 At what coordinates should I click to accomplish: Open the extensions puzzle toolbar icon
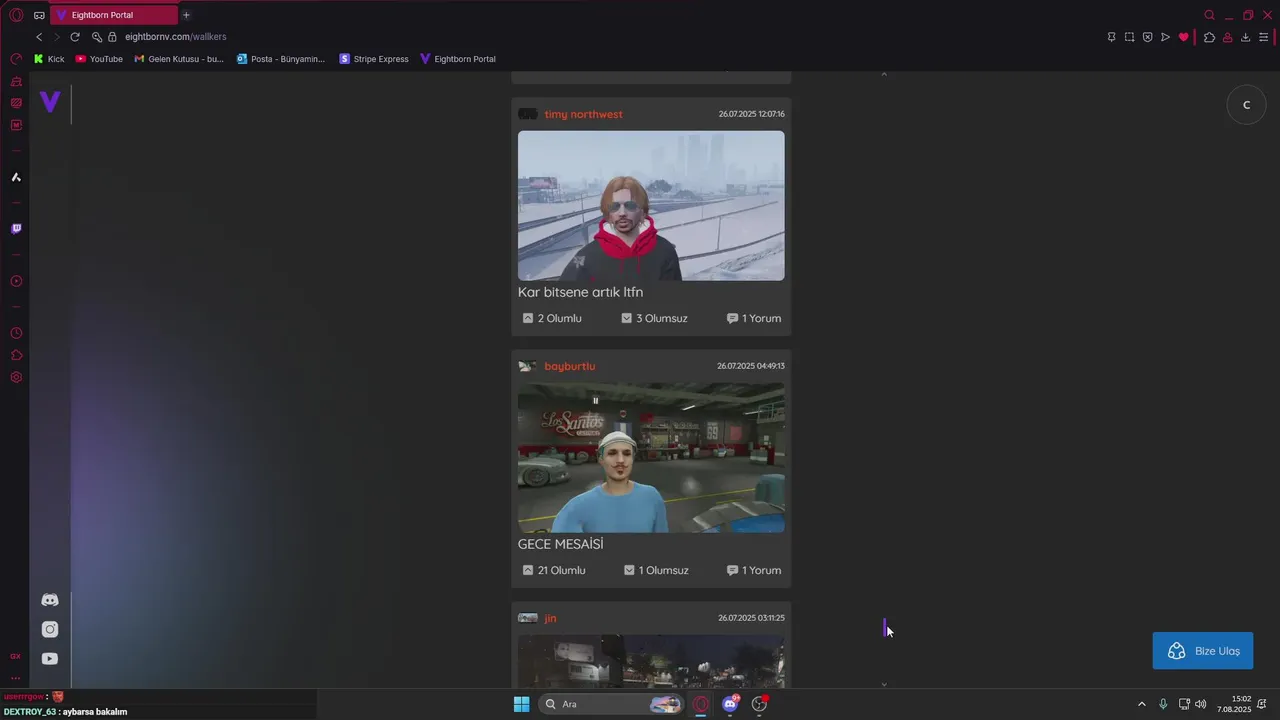1209,37
